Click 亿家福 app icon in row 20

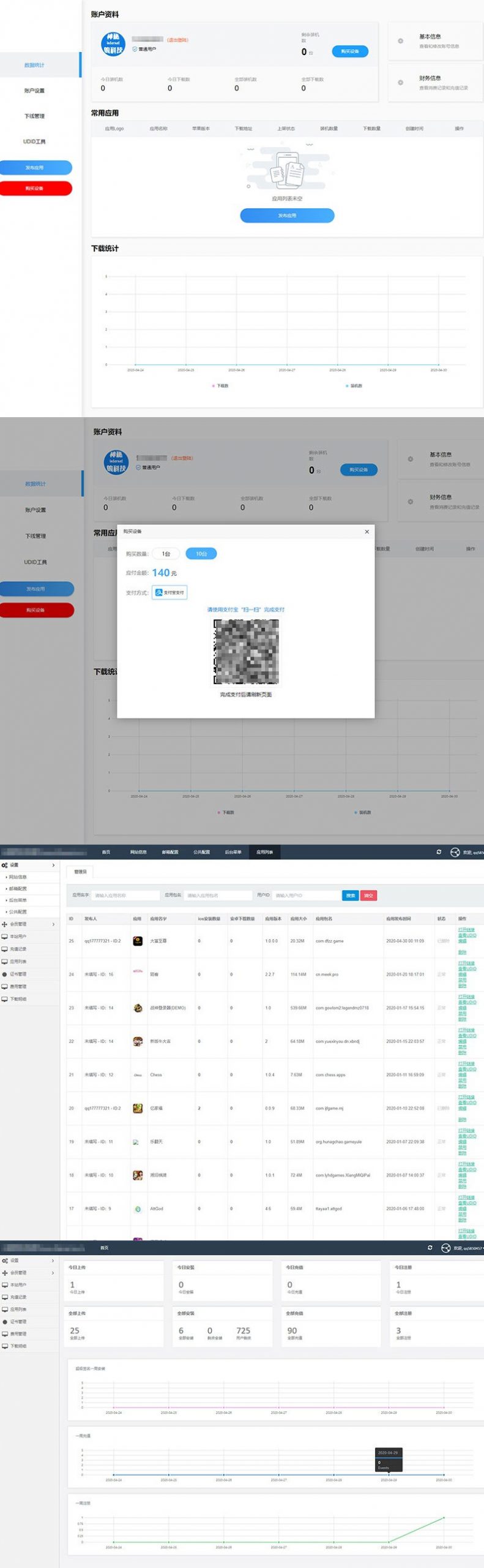click(x=138, y=1109)
